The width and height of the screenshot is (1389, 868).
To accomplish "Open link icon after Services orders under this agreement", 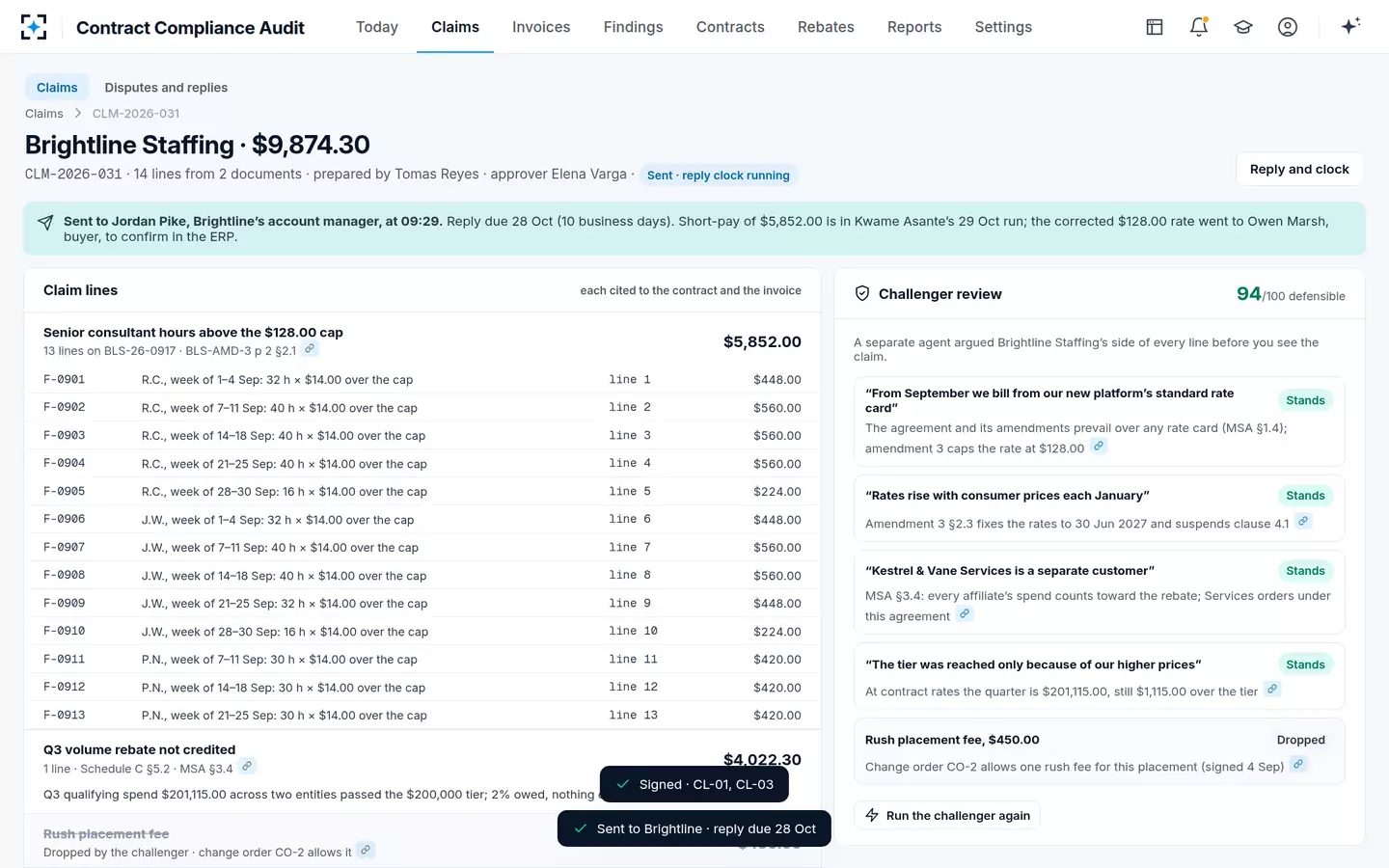I will 965,614.
